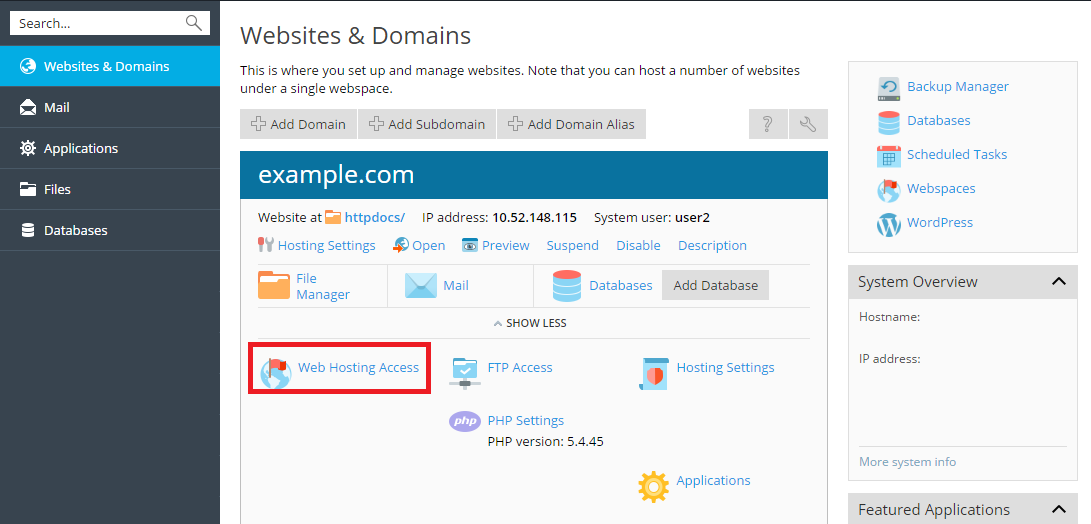This screenshot has width=1091, height=524.
Task: Click the eye icon beside Preview
Action: (470, 245)
